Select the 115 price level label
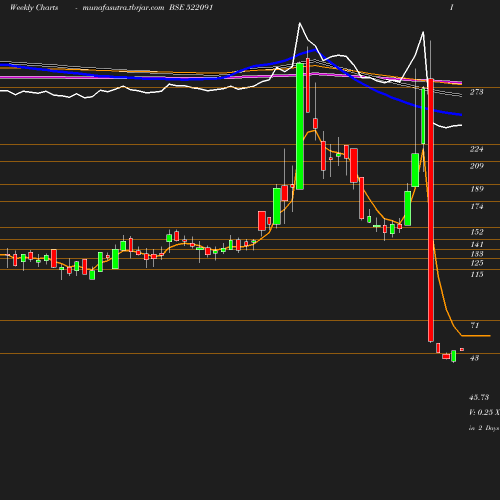 (477, 274)
